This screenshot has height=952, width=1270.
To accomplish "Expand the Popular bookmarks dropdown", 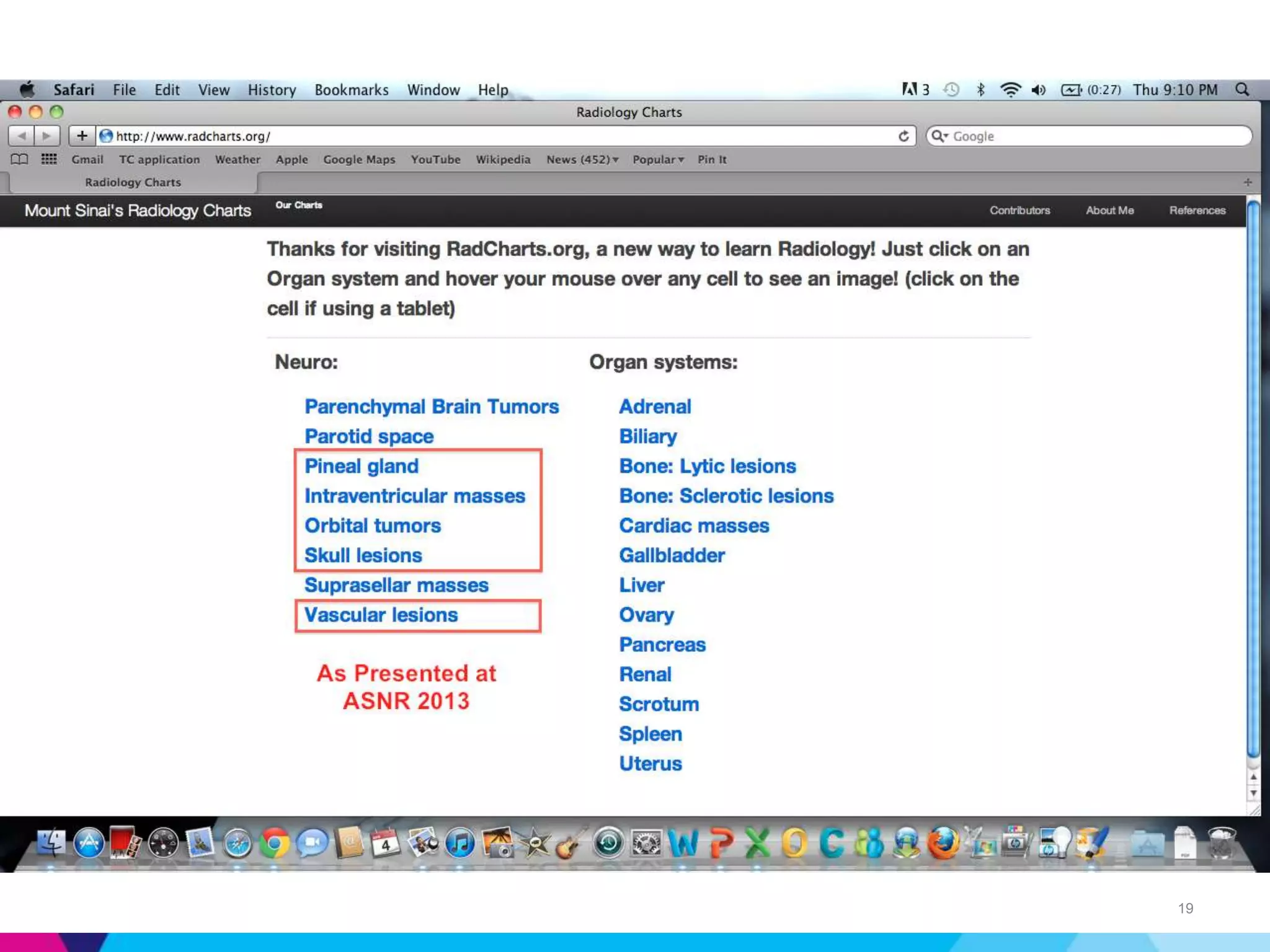I will tap(658, 159).
